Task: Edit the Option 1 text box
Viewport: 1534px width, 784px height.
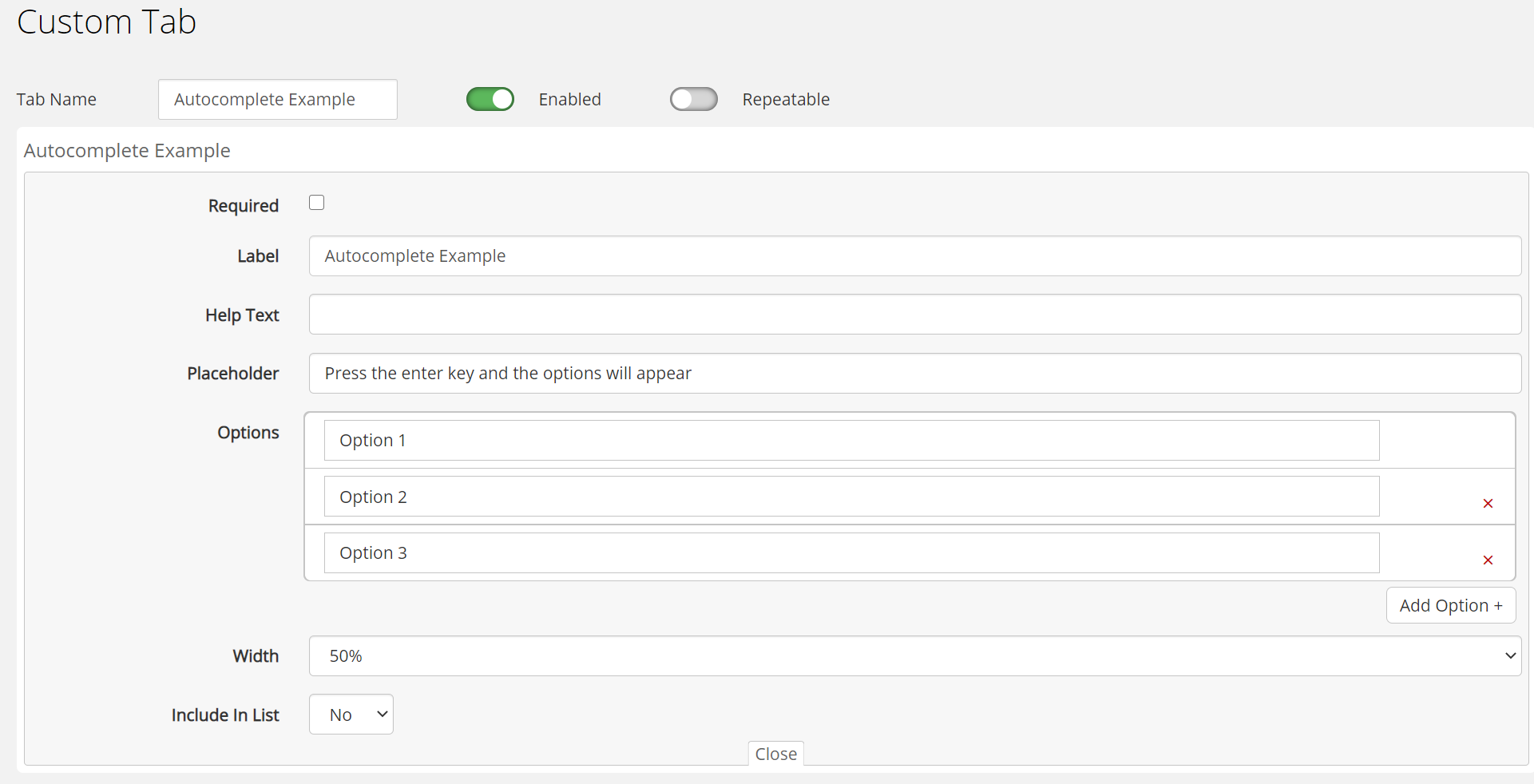Action: (851, 441)
